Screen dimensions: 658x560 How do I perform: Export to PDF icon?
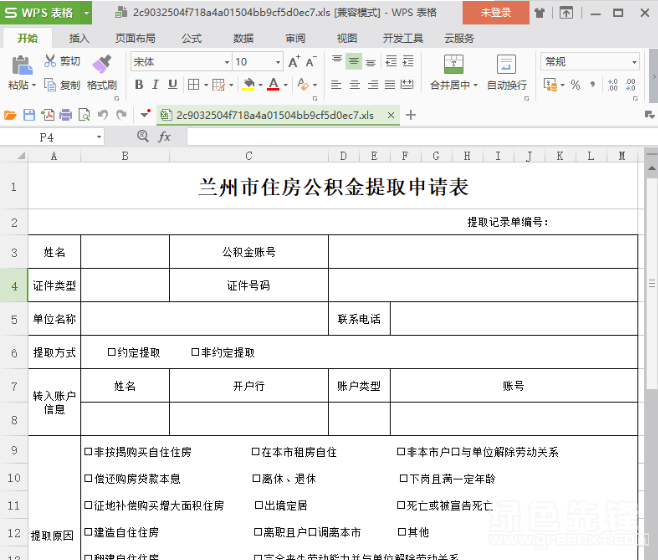(47, 115)
